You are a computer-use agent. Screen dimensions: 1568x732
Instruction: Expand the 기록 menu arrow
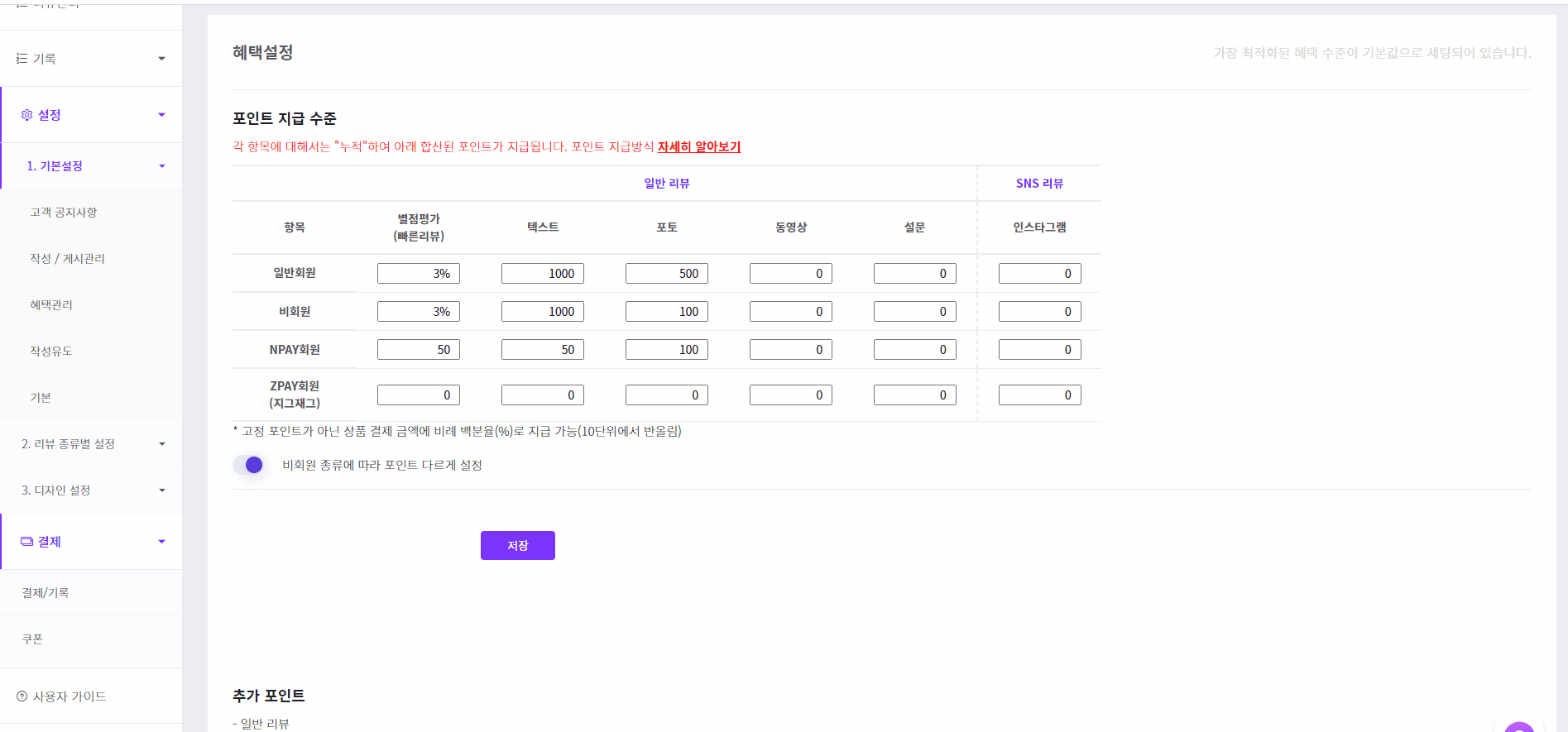(161, 59)
